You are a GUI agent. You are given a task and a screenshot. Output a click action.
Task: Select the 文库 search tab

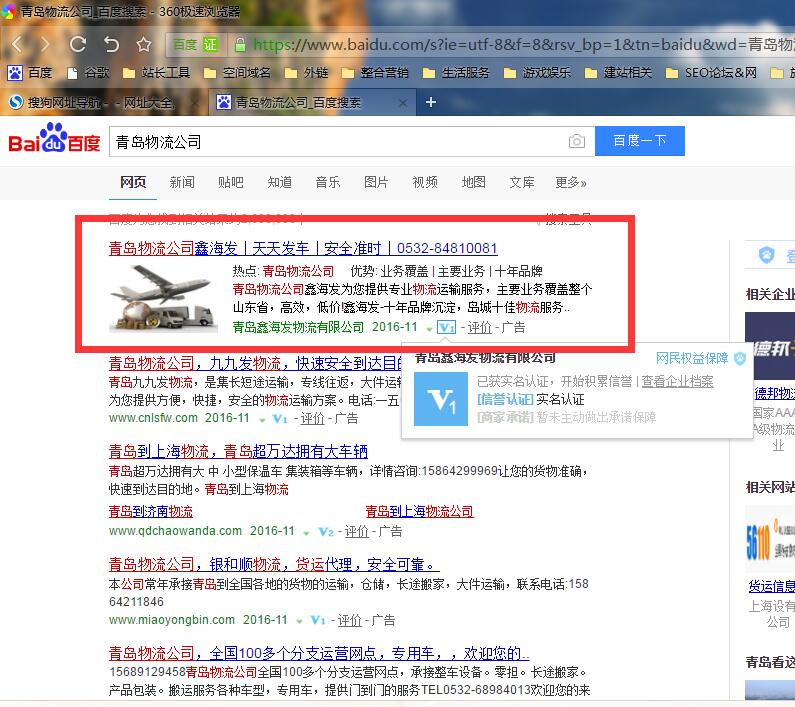click(522, 183)
